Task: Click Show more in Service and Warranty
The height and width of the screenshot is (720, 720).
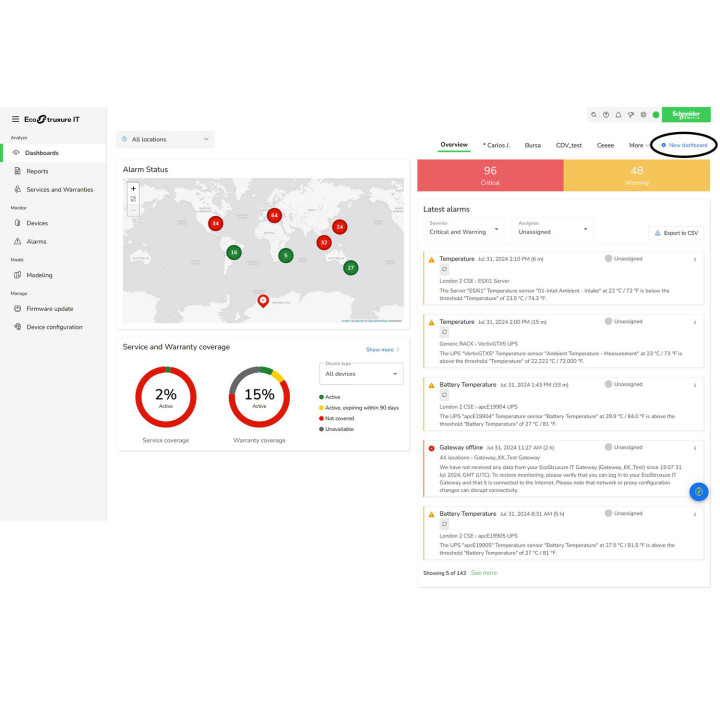Action: point(382,349)
